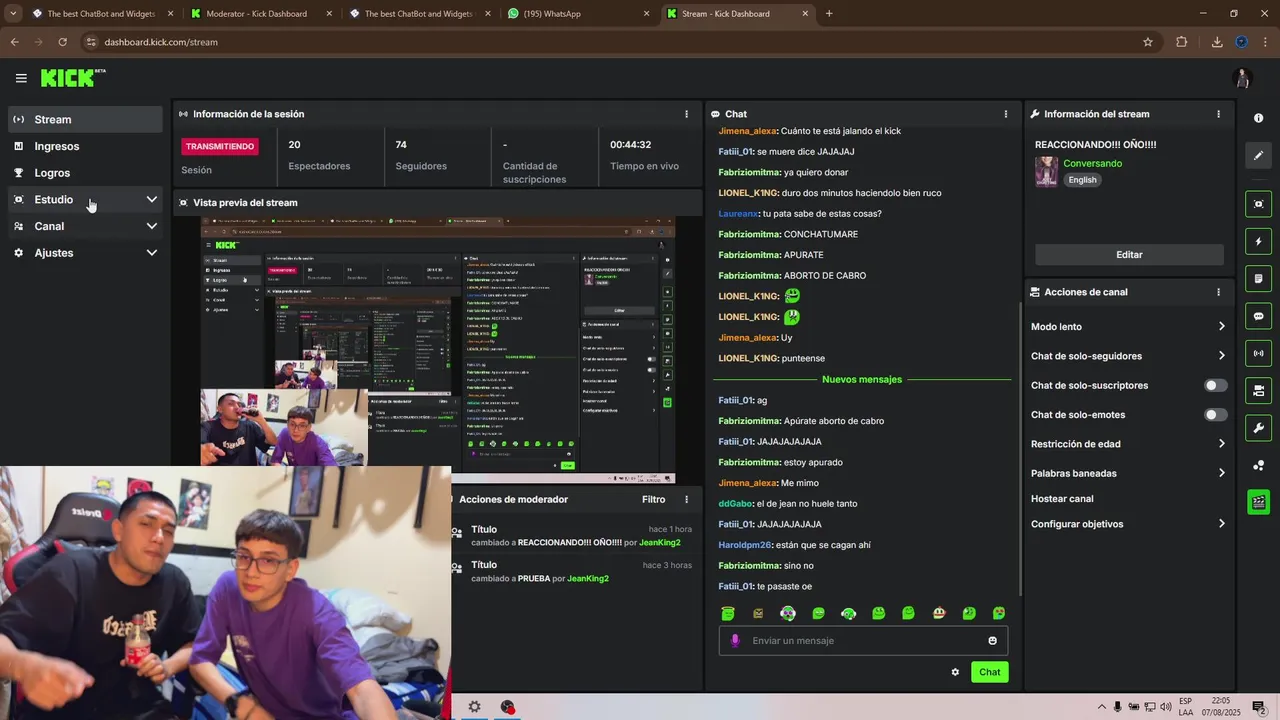Click the volume speaker icon in the system tray
The width and height of the screenshot is (1280, 720).
point(1166,707)
